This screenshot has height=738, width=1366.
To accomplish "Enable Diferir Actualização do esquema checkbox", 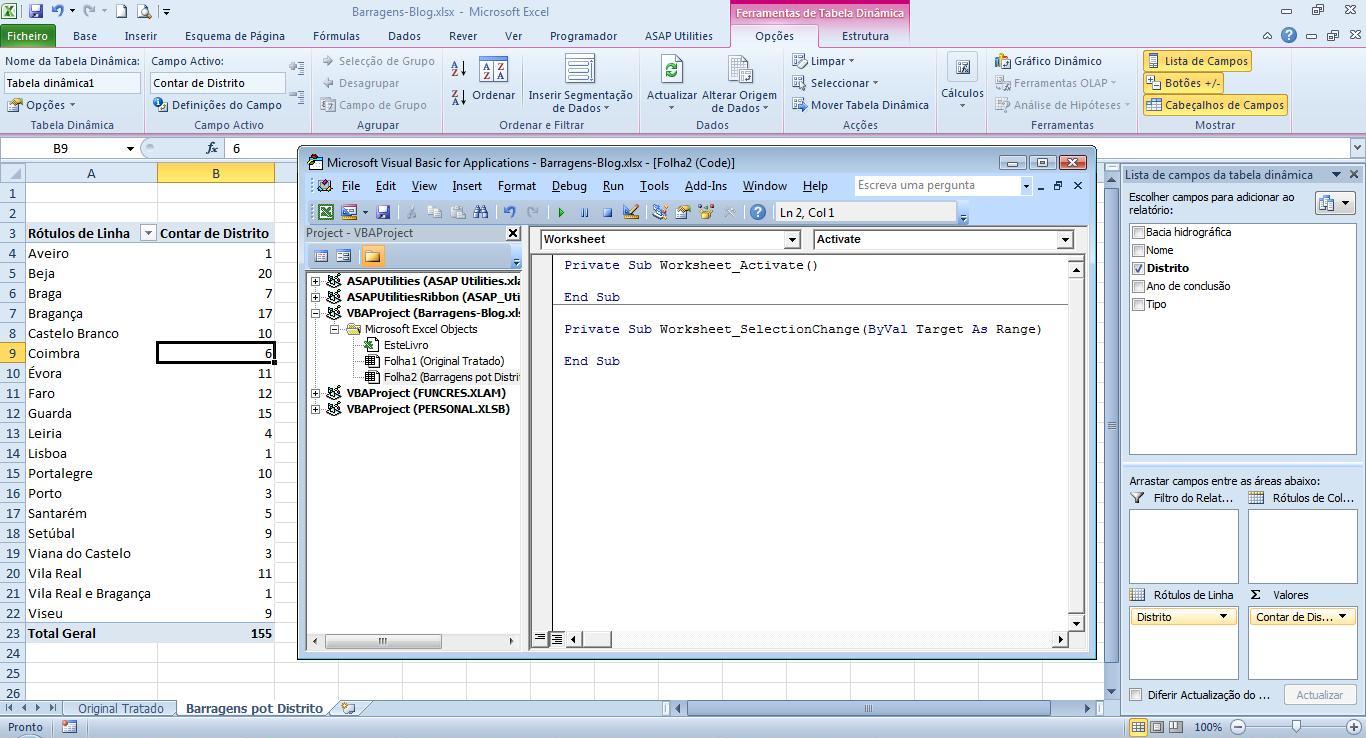I will point(1136,695).
